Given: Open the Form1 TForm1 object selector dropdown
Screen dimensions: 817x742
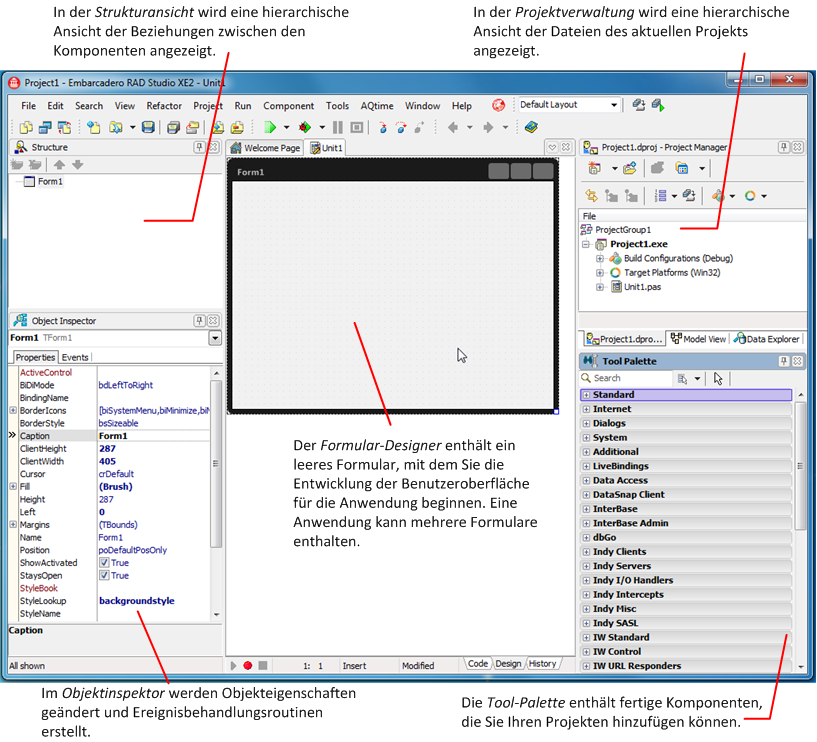Looking at the screenshot, I should click(x=215, y=338).
